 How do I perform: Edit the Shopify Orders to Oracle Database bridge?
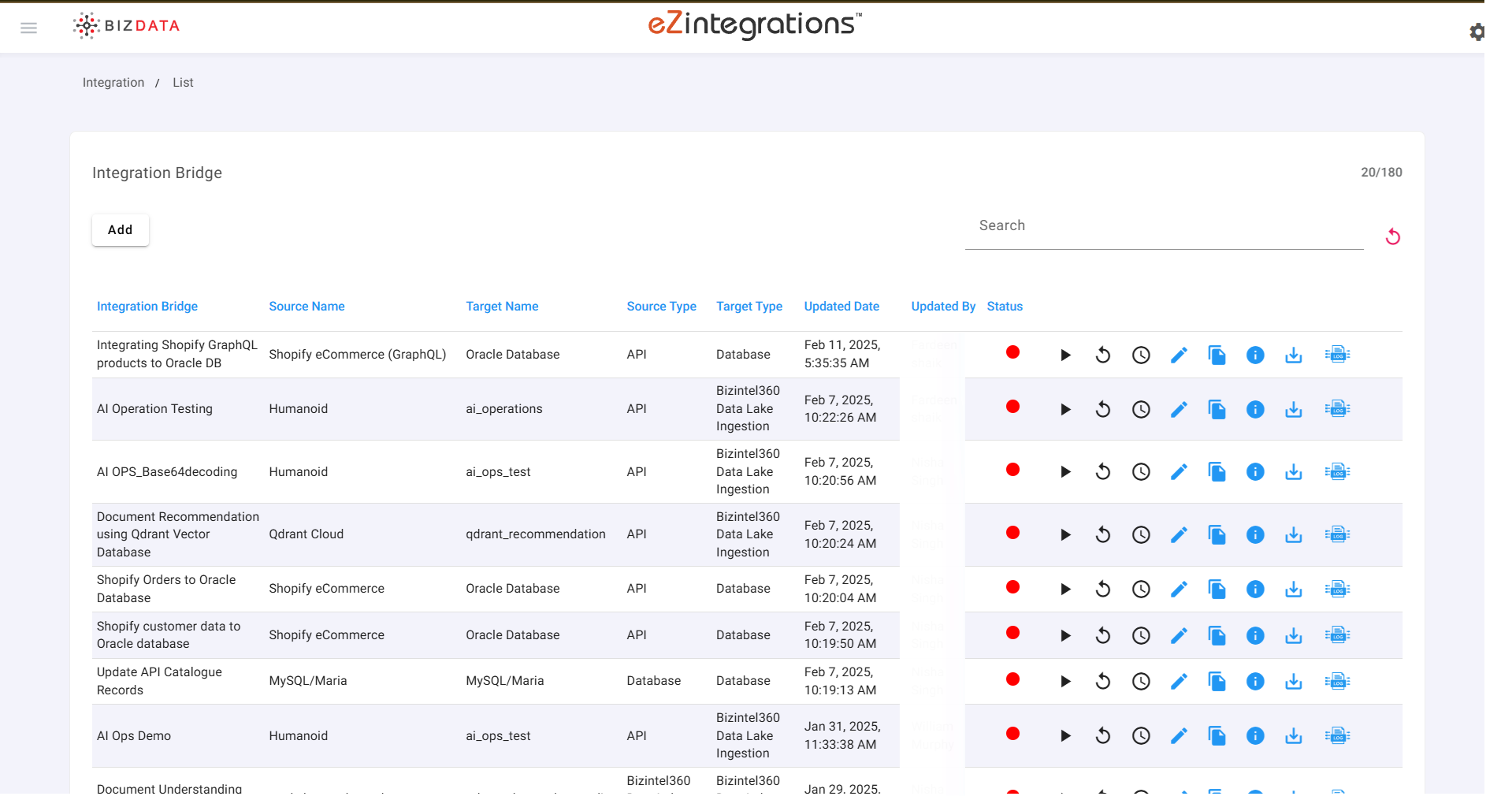click(x=1179, y=589)
